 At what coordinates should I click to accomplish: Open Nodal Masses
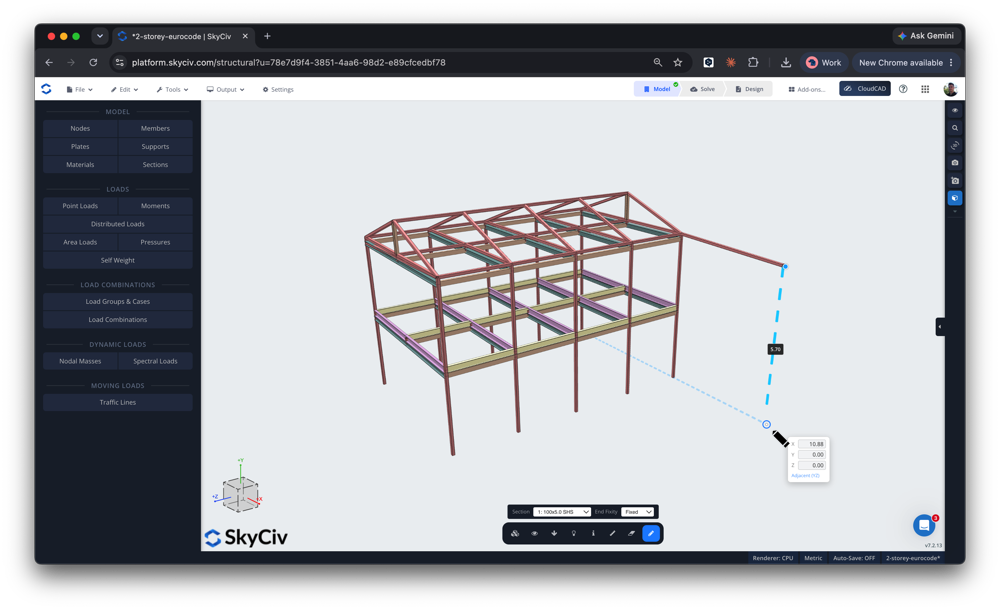coord(80,361)
